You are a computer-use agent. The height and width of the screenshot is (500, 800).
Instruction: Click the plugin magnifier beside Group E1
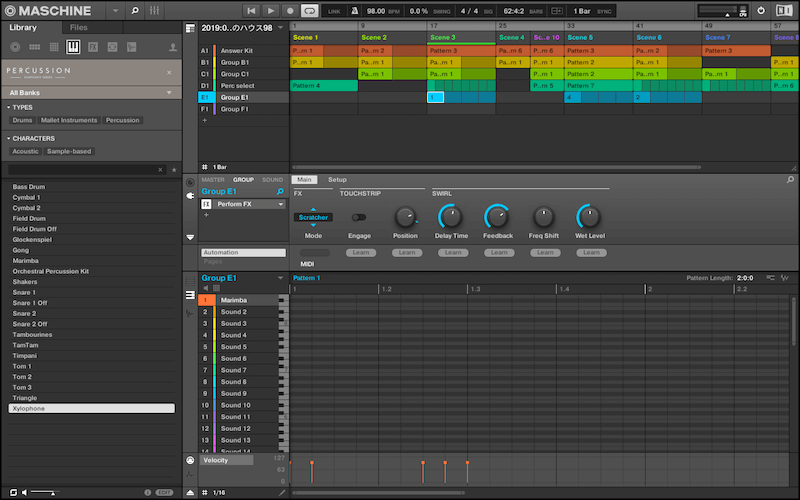pos(280,191)
